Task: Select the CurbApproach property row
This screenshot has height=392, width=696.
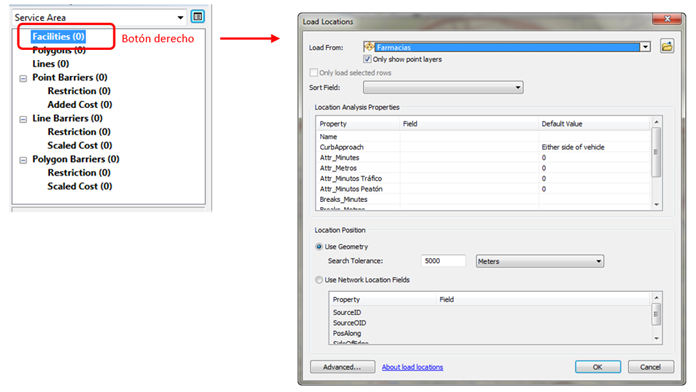Action: [483, 147]
